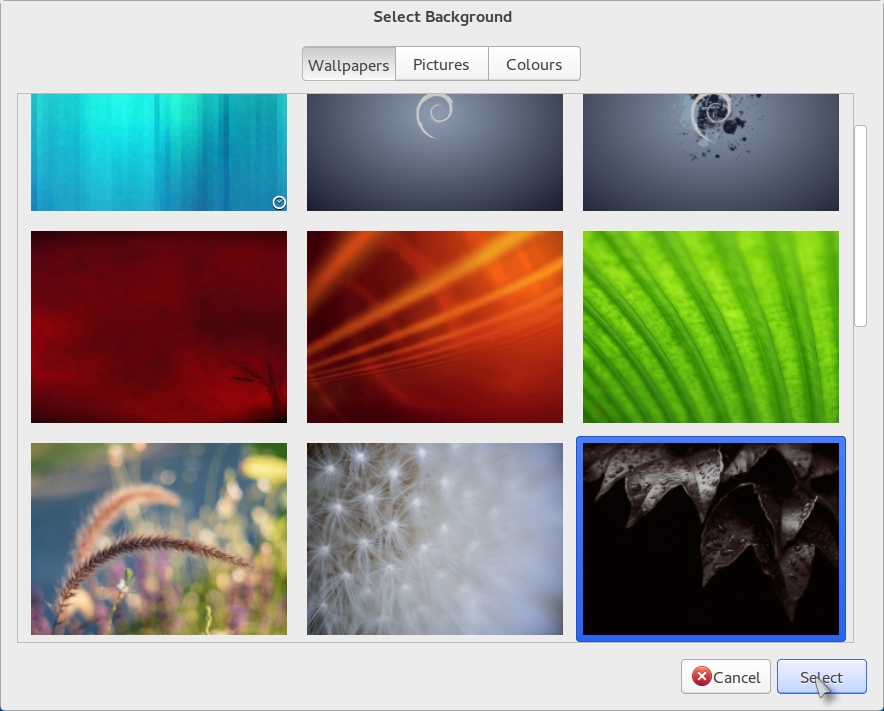Confirm with the Select button
The width and height of the screenshot is (884, 711).
pos(821,677)
